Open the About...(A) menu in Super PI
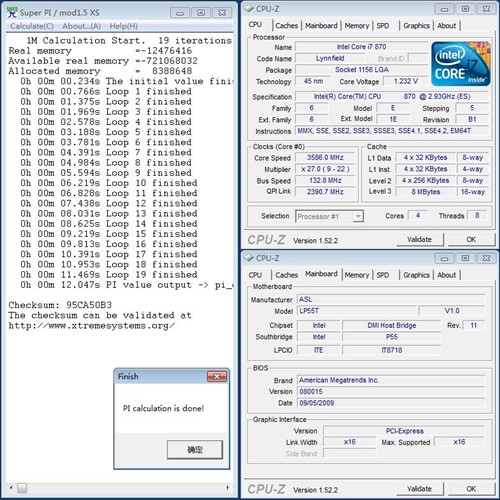 pyautogui.click(x=82, y=26)
